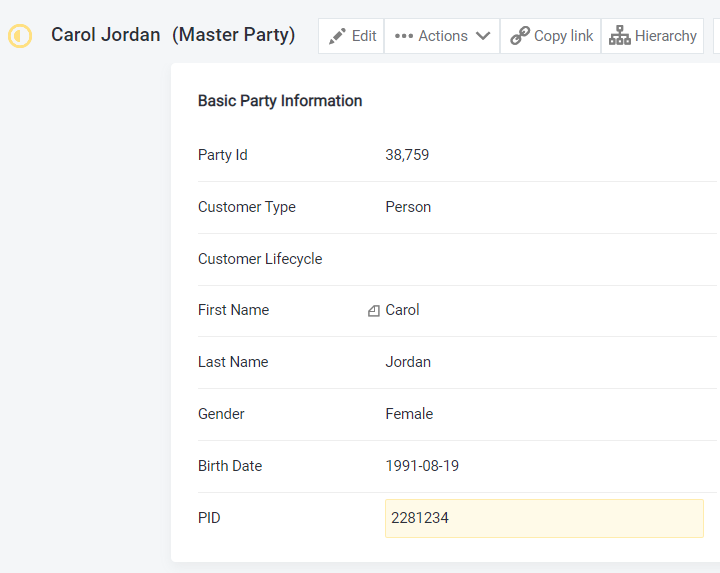720x573 pixels.
Task: Click the Hierarchy tree icon
Action: (620, 36)
